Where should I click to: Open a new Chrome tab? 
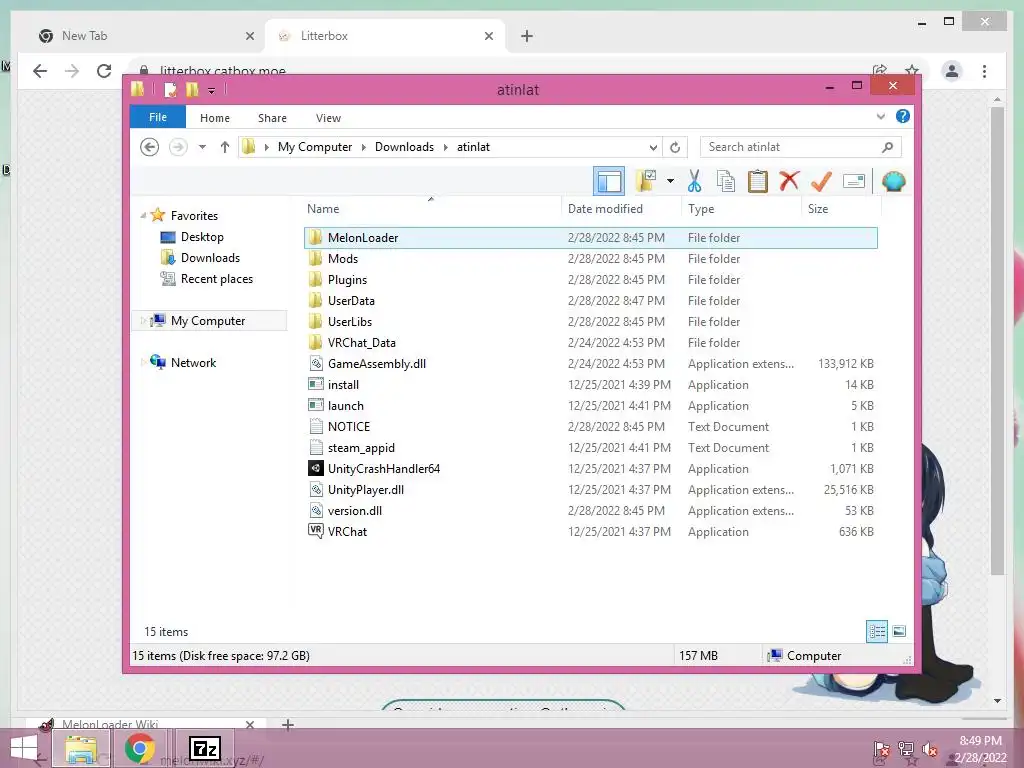pos(527,36)
